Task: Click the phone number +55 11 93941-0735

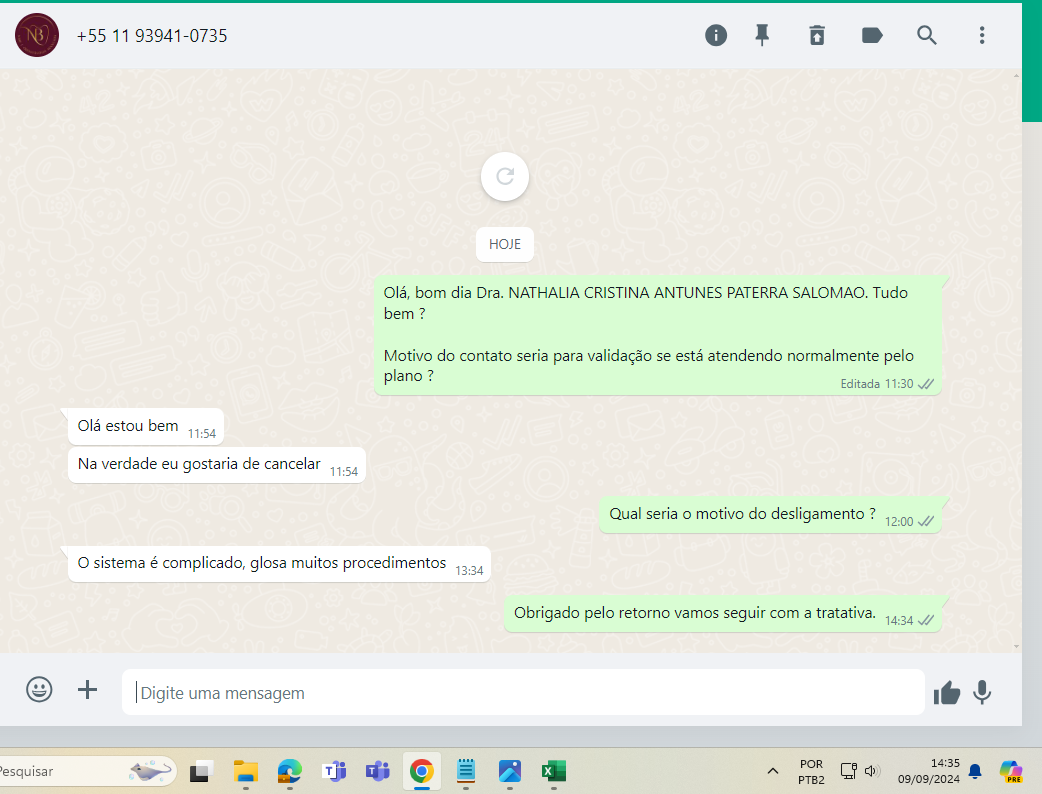Action: pos(152,36)
